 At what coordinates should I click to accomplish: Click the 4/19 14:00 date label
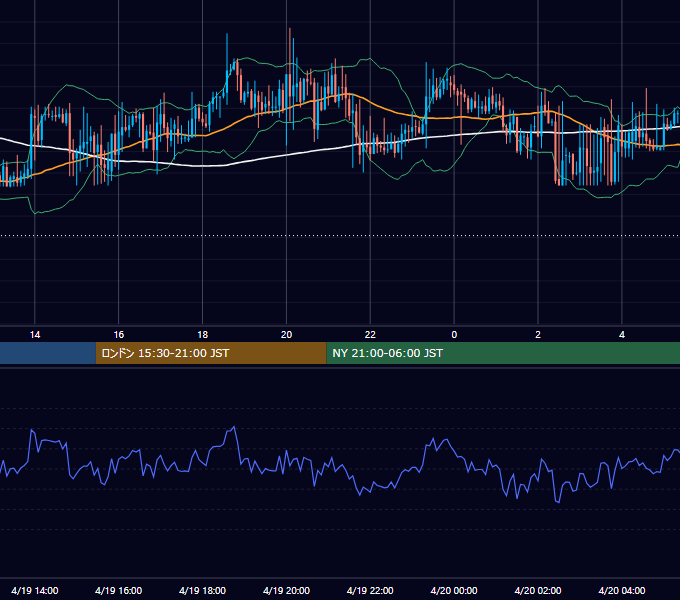[35, 590]
